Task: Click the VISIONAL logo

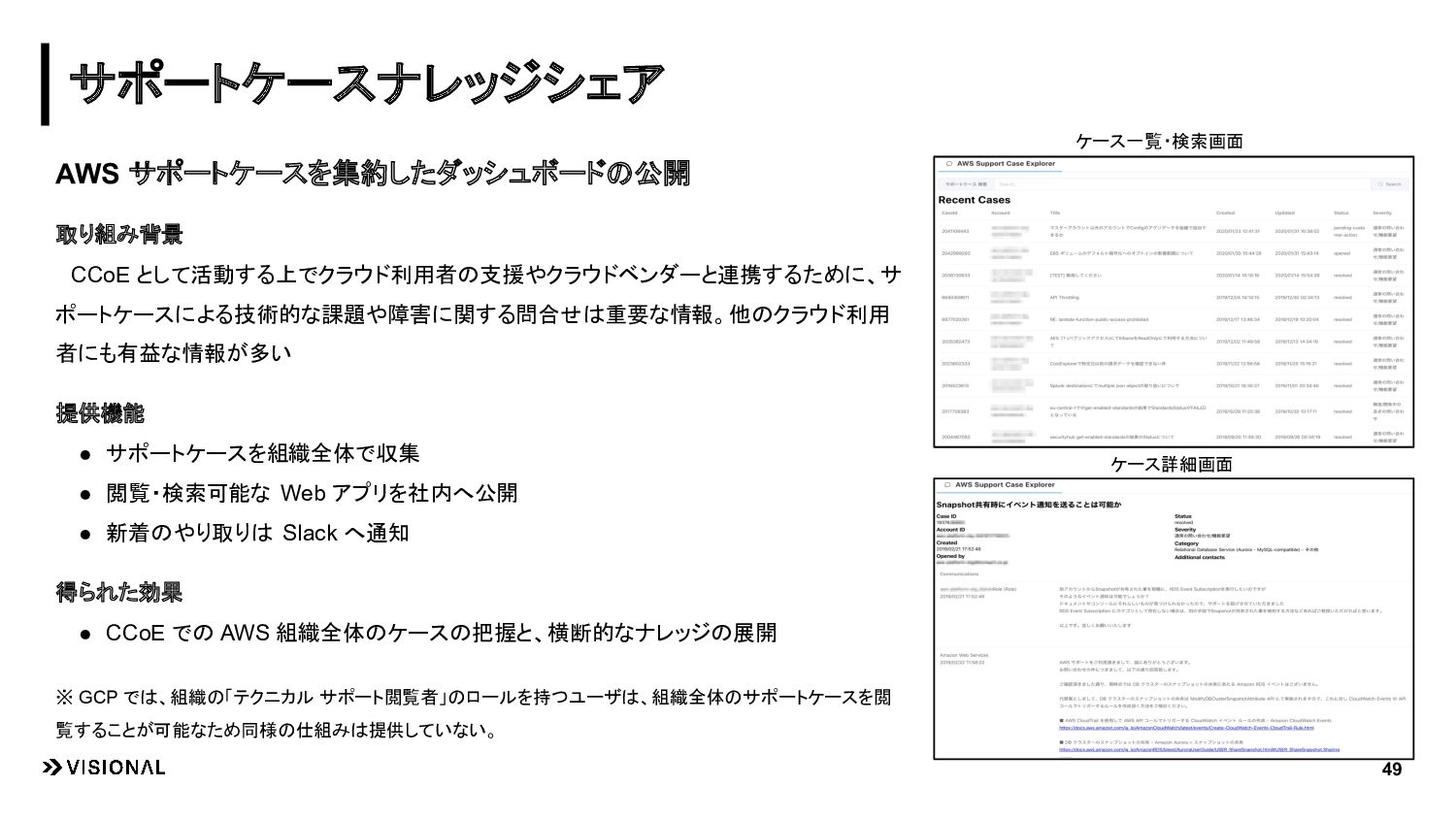Action: pos(104,768)
